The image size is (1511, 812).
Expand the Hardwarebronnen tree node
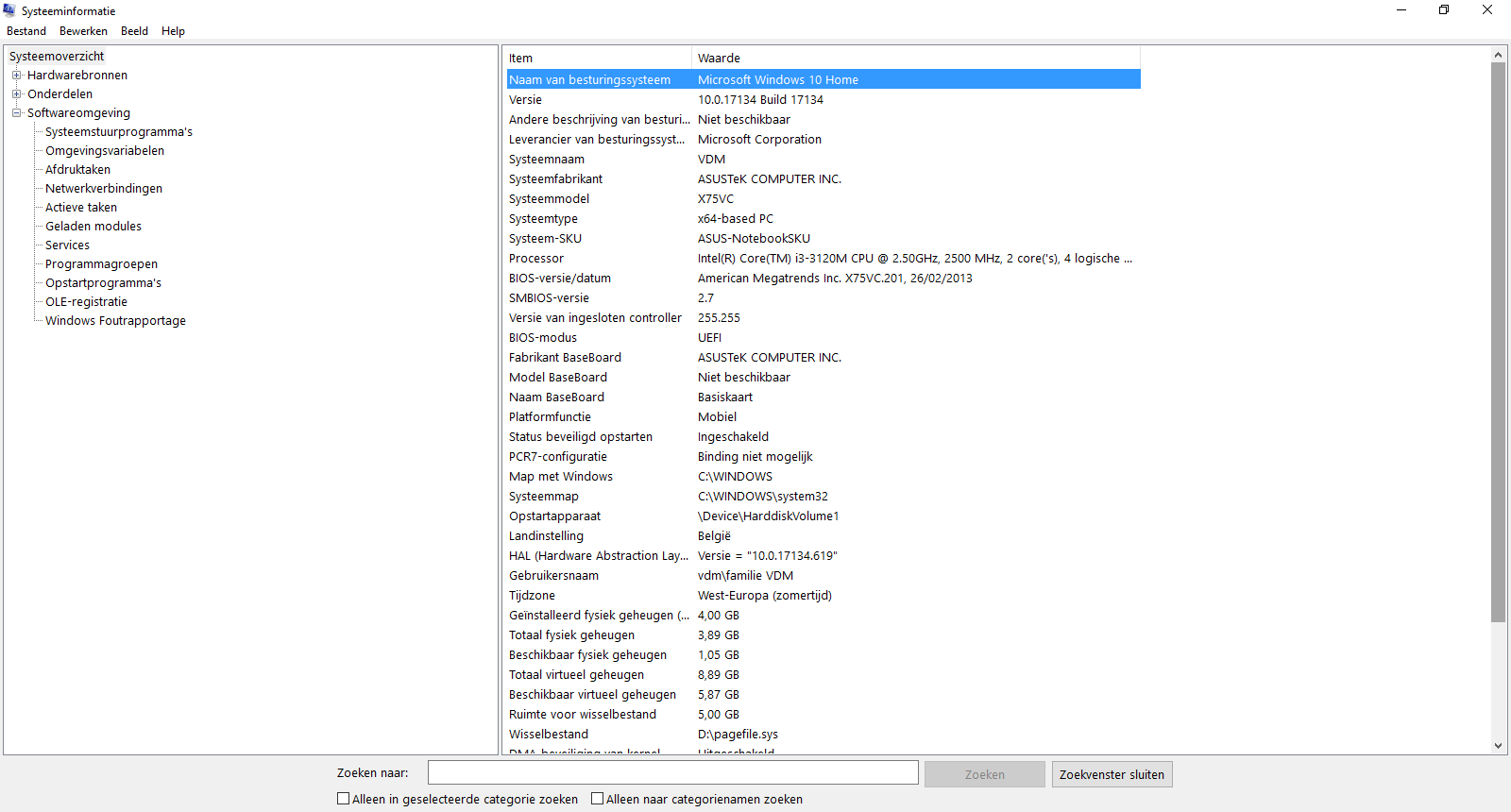16,76
